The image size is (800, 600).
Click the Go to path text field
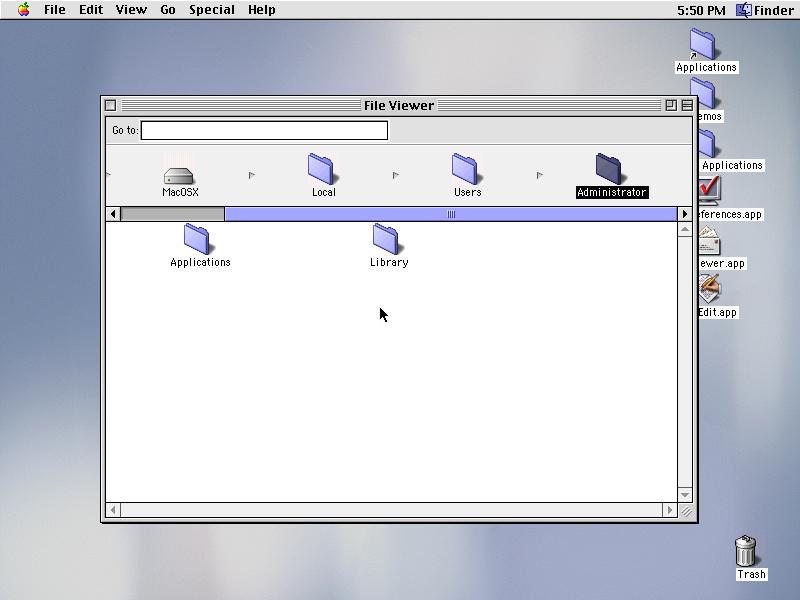[x=264, y=130]
